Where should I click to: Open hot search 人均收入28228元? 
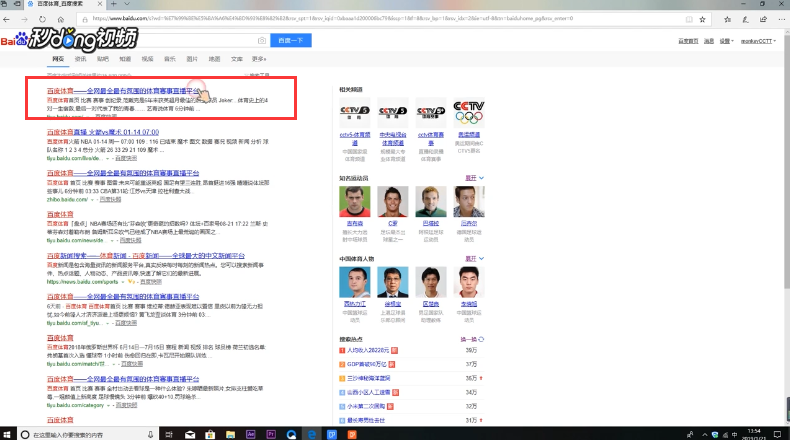tap(368, 350)
